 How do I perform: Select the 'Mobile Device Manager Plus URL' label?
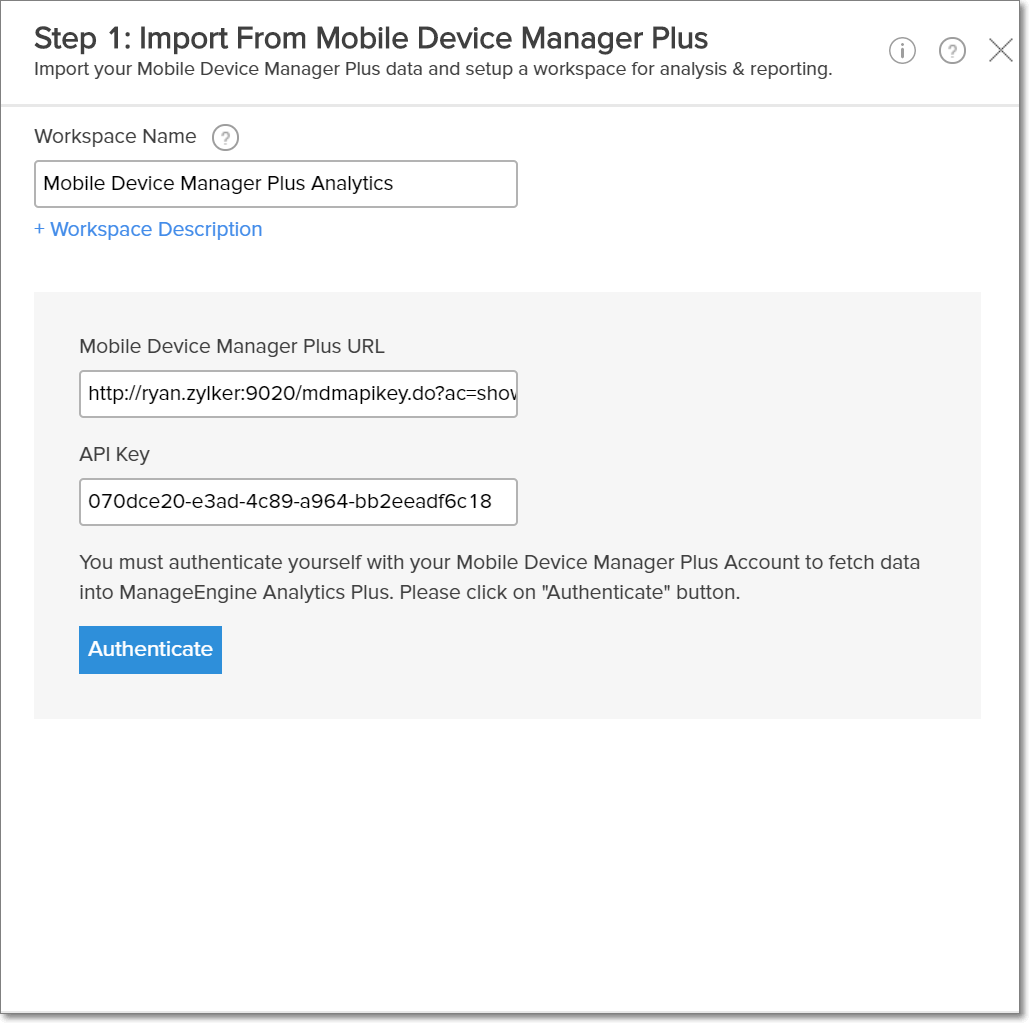tap(232, 346)
